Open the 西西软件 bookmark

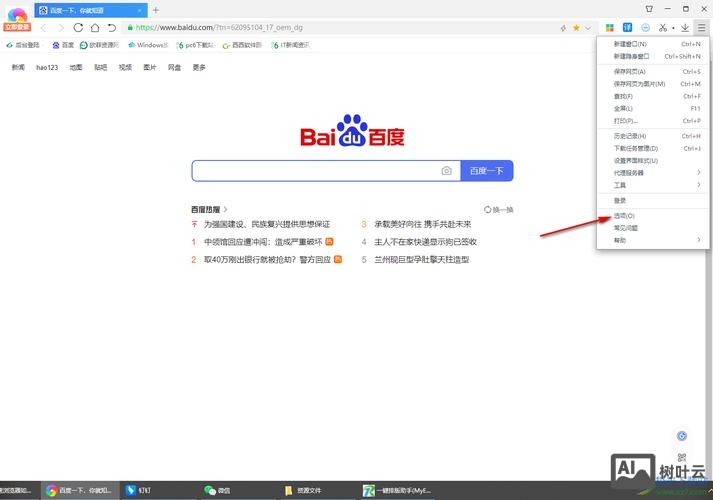click(x=242, y=45)
